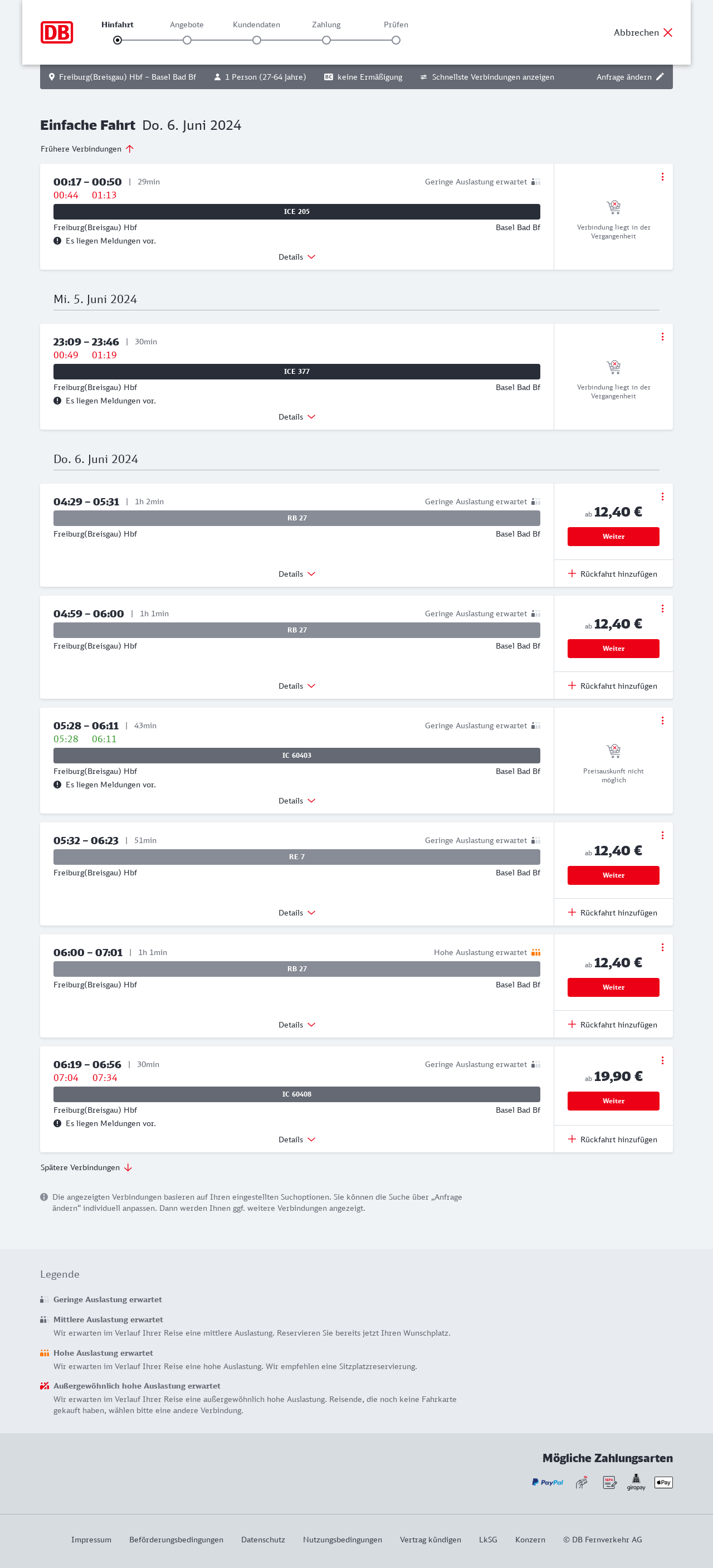Click the grey RE 7 train segment bar

click(x=296, y=856)
